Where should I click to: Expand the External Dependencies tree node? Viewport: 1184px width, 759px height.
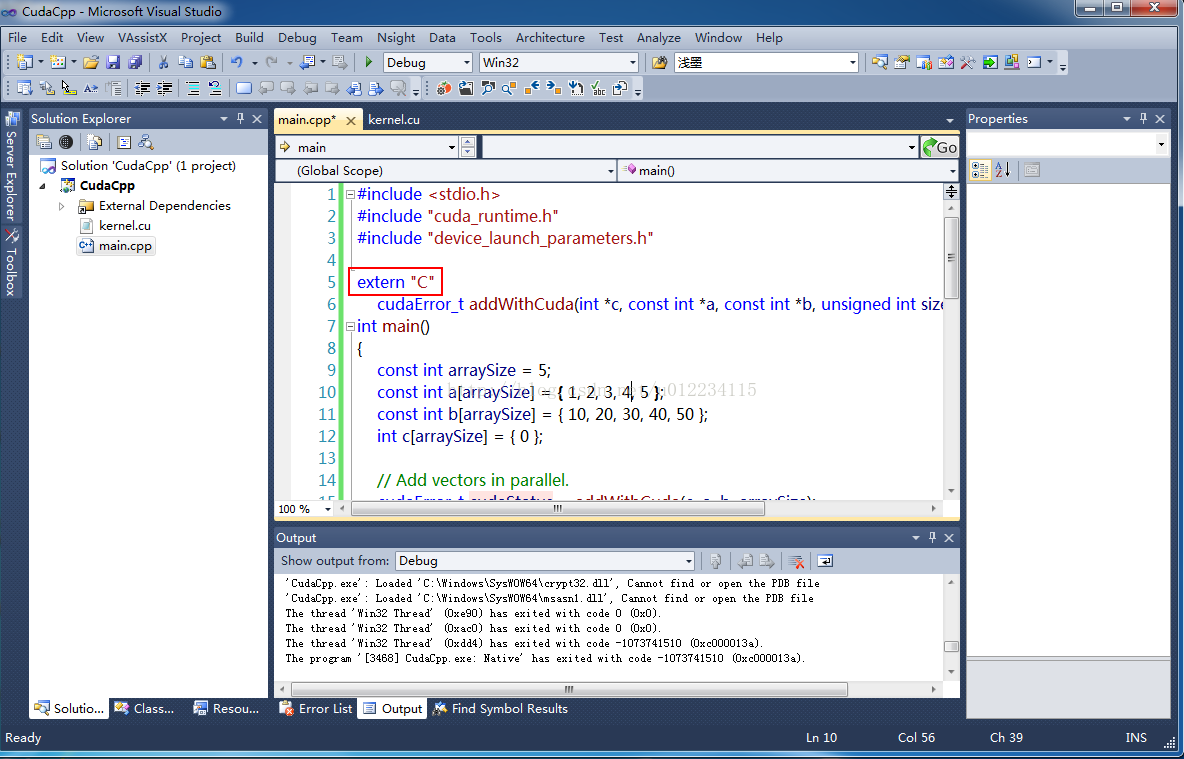[x=62, y=206]
